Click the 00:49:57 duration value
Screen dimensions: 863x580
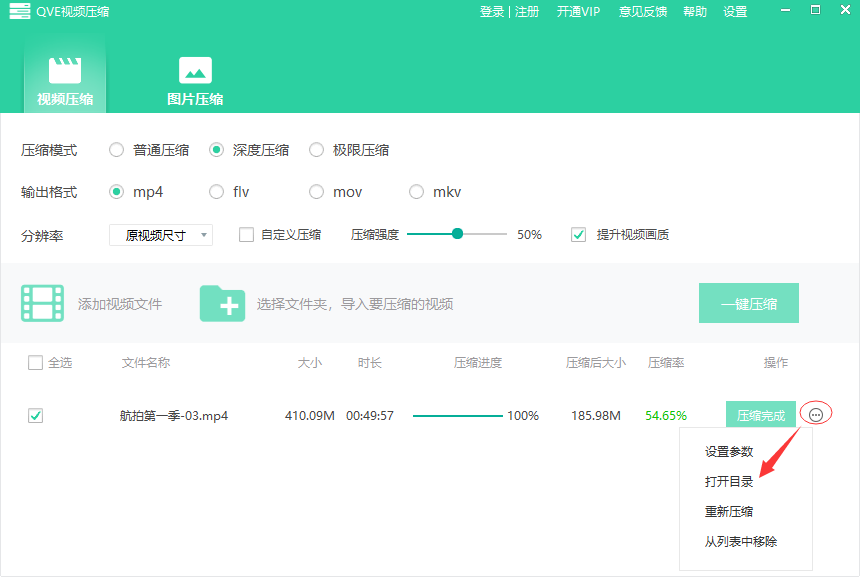[x=370, y=415]
